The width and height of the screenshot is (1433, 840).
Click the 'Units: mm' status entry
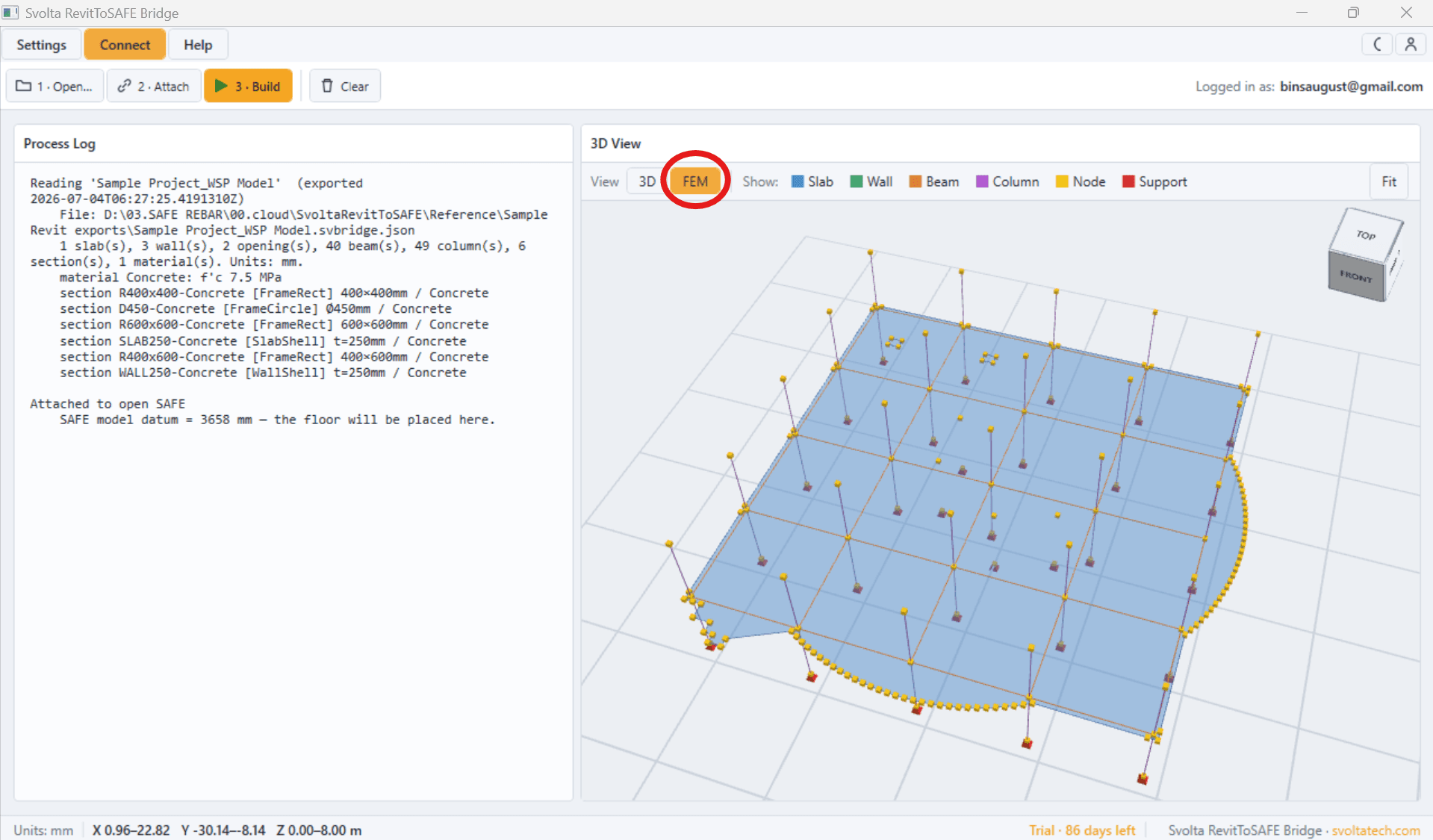(x=43, y=830)
